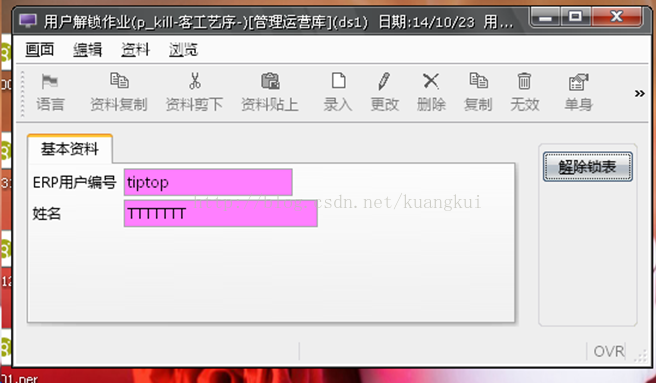Click the 姓名 label text
This screenshot has height=383, width=656.
click(x=47, y=213)
